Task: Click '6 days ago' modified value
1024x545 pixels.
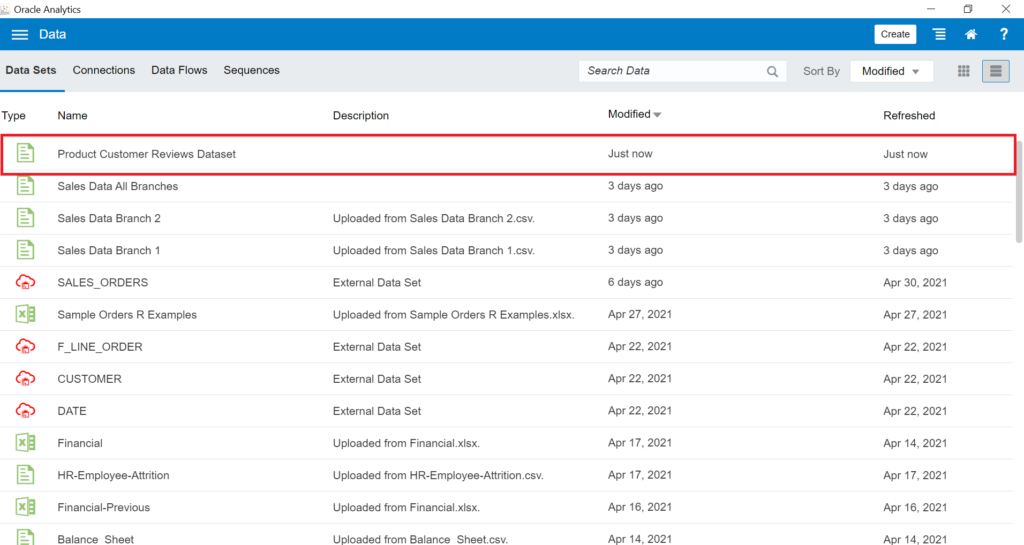Action: [x=635, y=282]
